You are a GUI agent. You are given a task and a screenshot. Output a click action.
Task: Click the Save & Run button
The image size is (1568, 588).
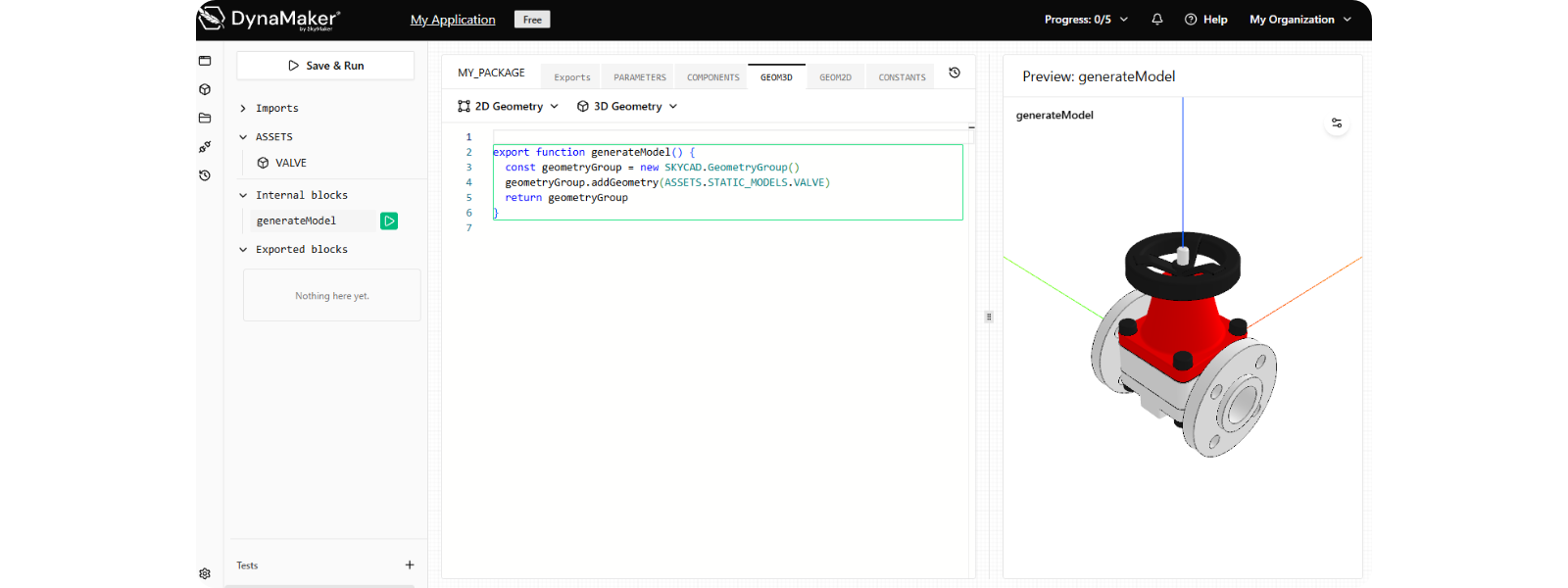(325, 66)
